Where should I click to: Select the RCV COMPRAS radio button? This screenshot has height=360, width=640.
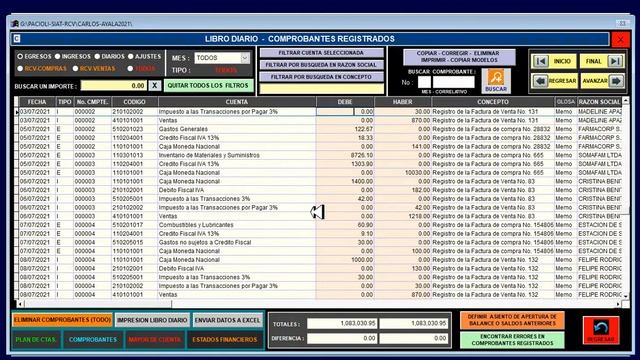pos(20,69)
